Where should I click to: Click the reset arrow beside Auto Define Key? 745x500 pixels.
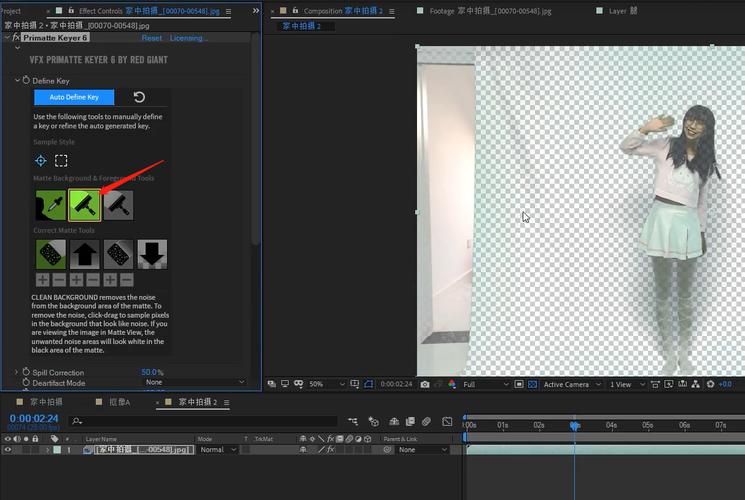coord(139,97)
